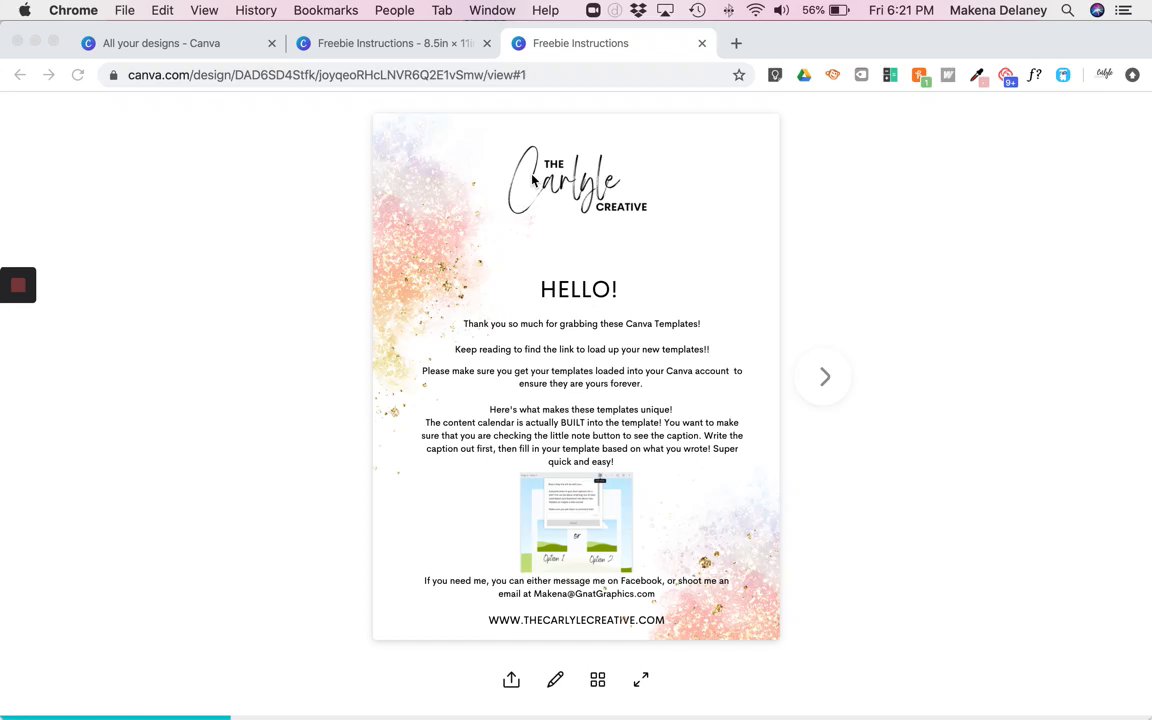1152x720 pixels.
Task: Open the red extension with the 9+ badge
Action: click(x=1007, y=76)
